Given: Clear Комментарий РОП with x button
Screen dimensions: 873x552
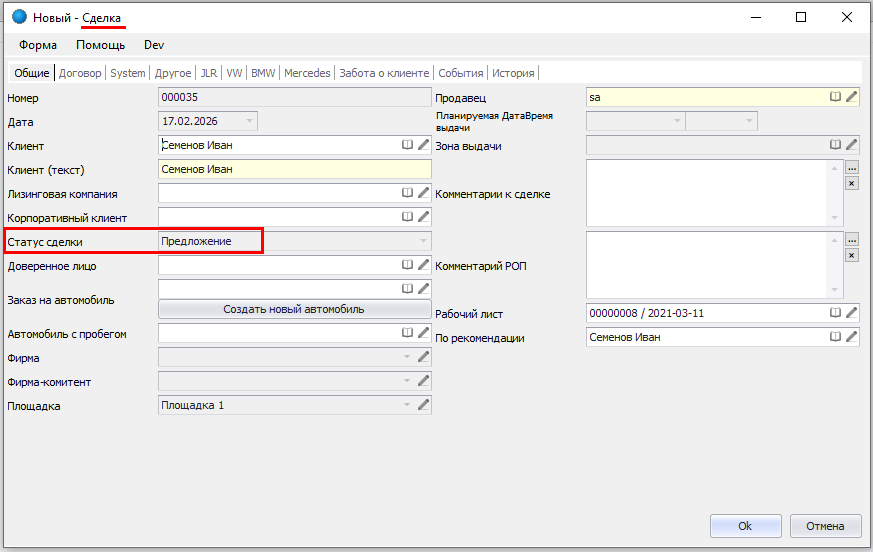Looking at the screenshot, I should (x=852, y=255).
